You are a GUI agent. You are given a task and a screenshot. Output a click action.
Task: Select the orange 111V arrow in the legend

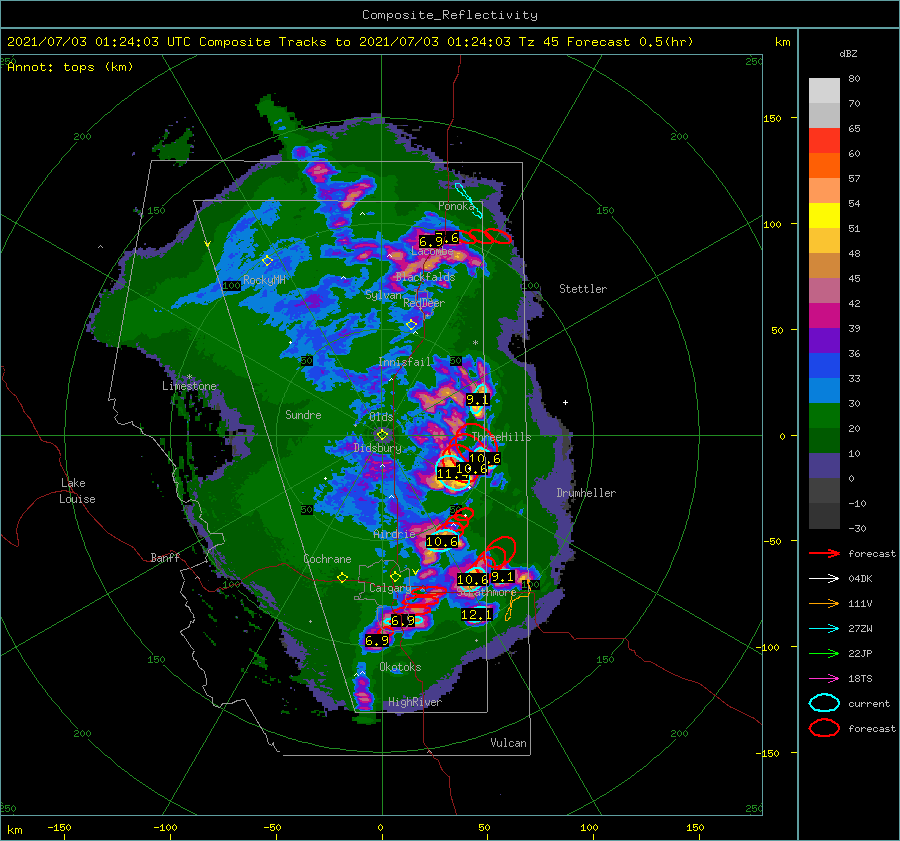[x=824, y=603]
